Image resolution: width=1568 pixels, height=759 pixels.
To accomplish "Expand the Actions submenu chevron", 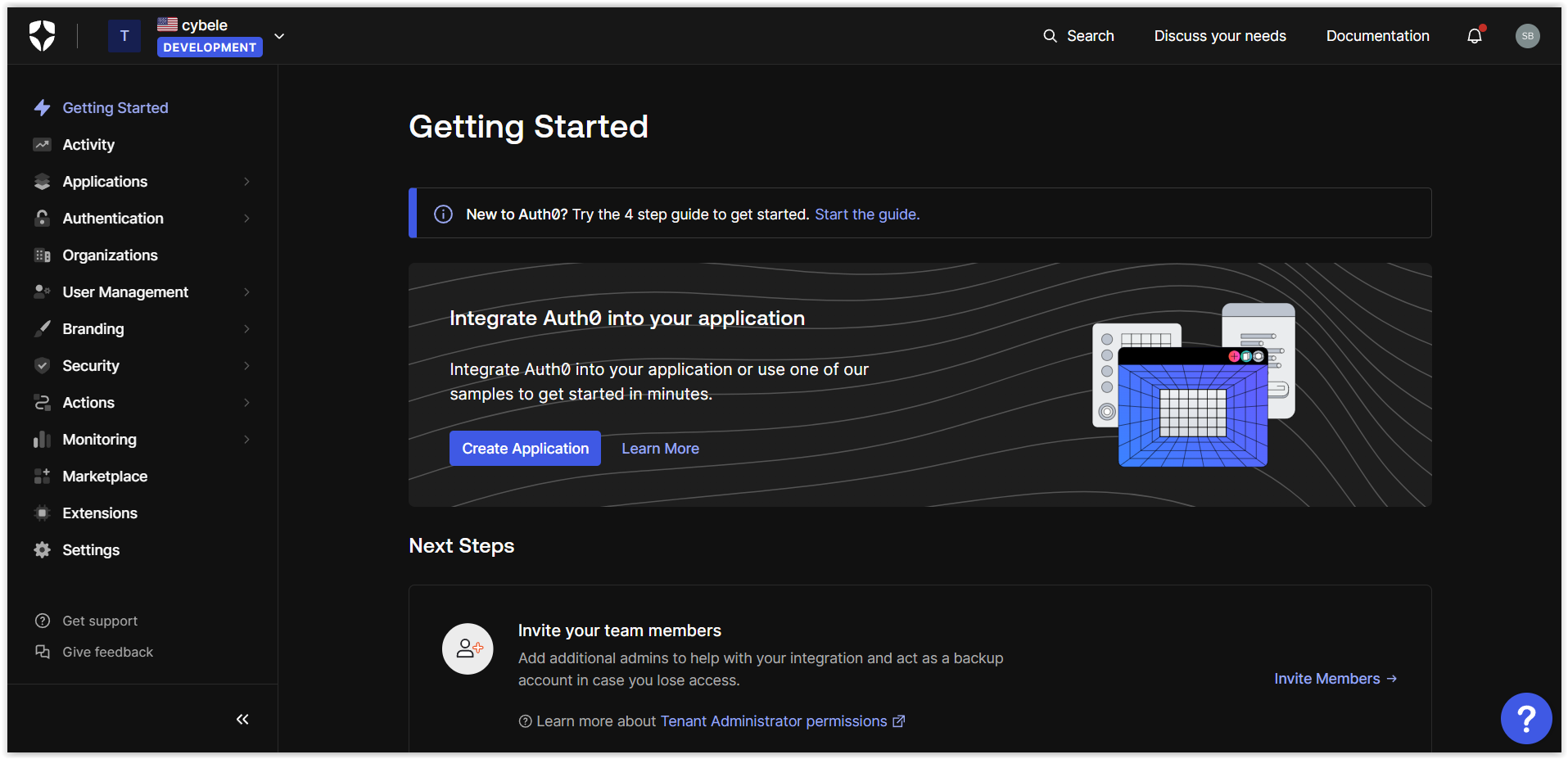I will pyautogui.click(x=246, y=403).
